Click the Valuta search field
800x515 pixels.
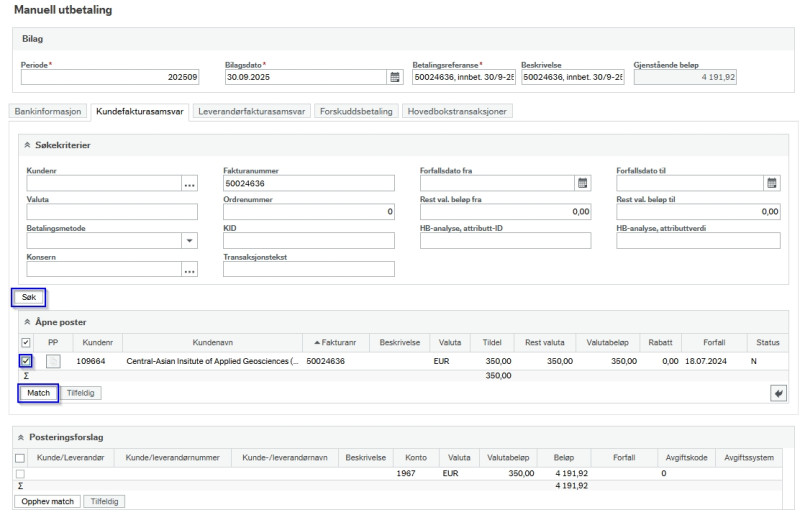[112, 212]
